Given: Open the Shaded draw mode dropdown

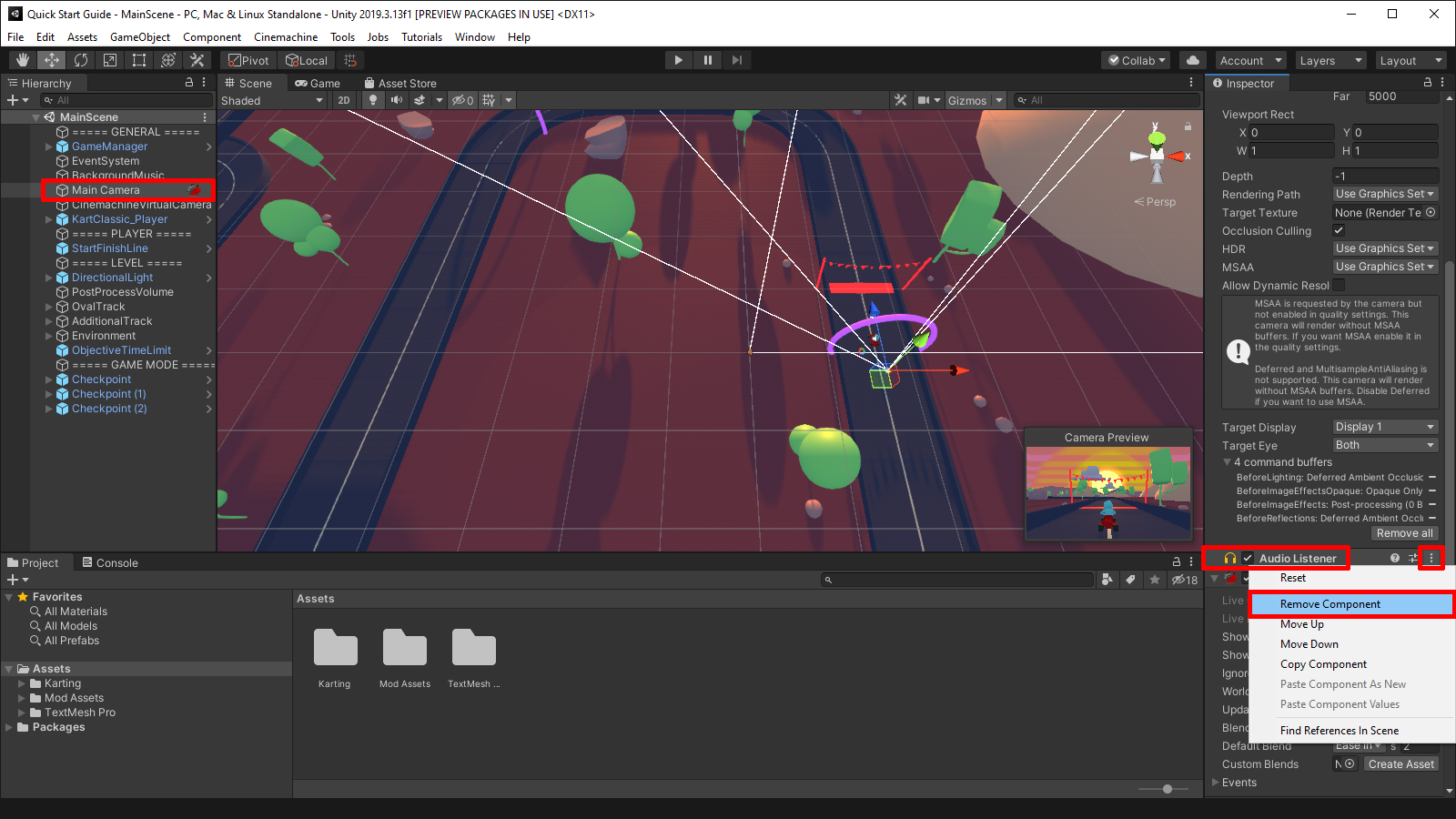Looking at the screenshot, I should [272, 100].
